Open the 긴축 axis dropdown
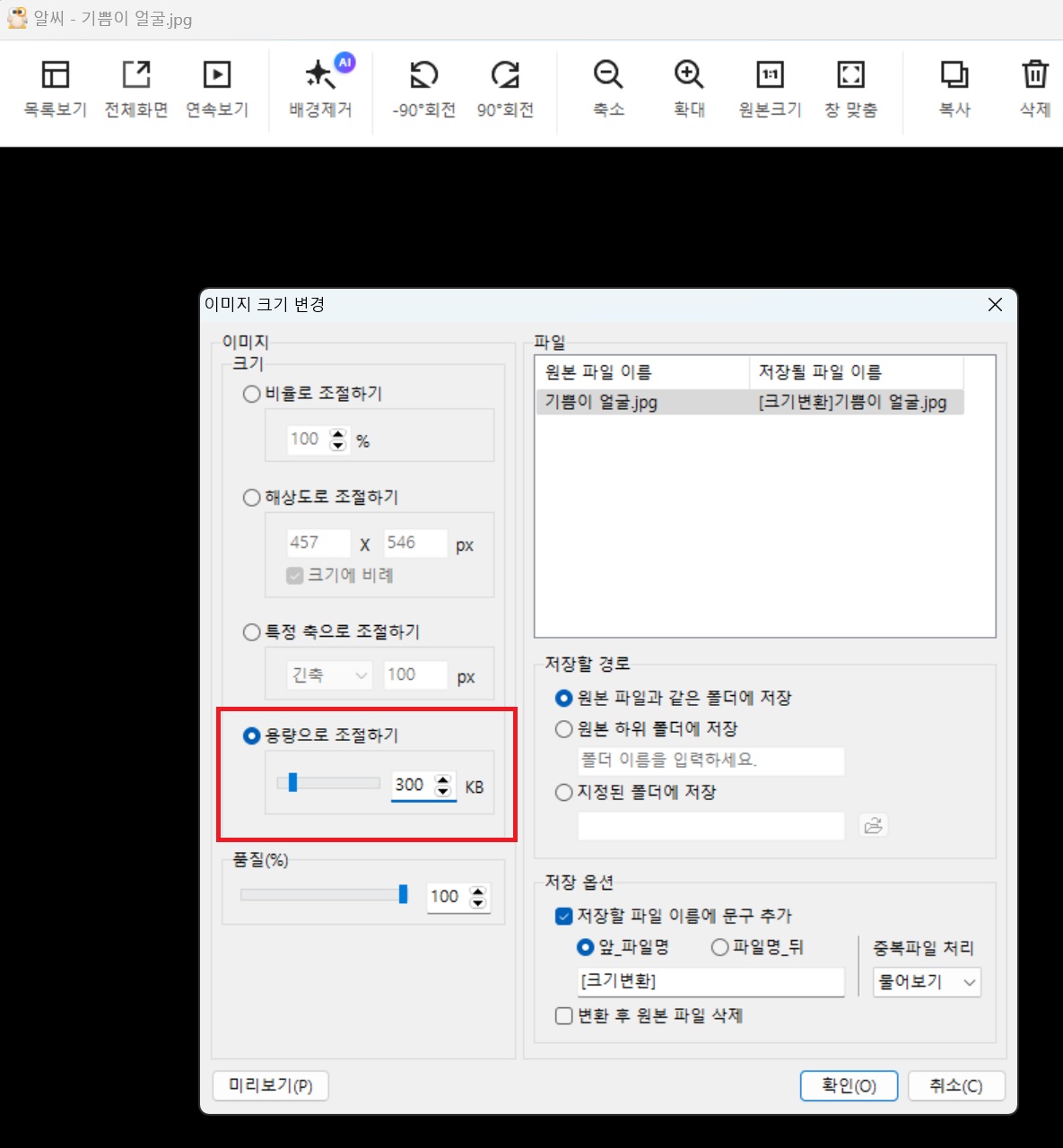 point(327,674)
